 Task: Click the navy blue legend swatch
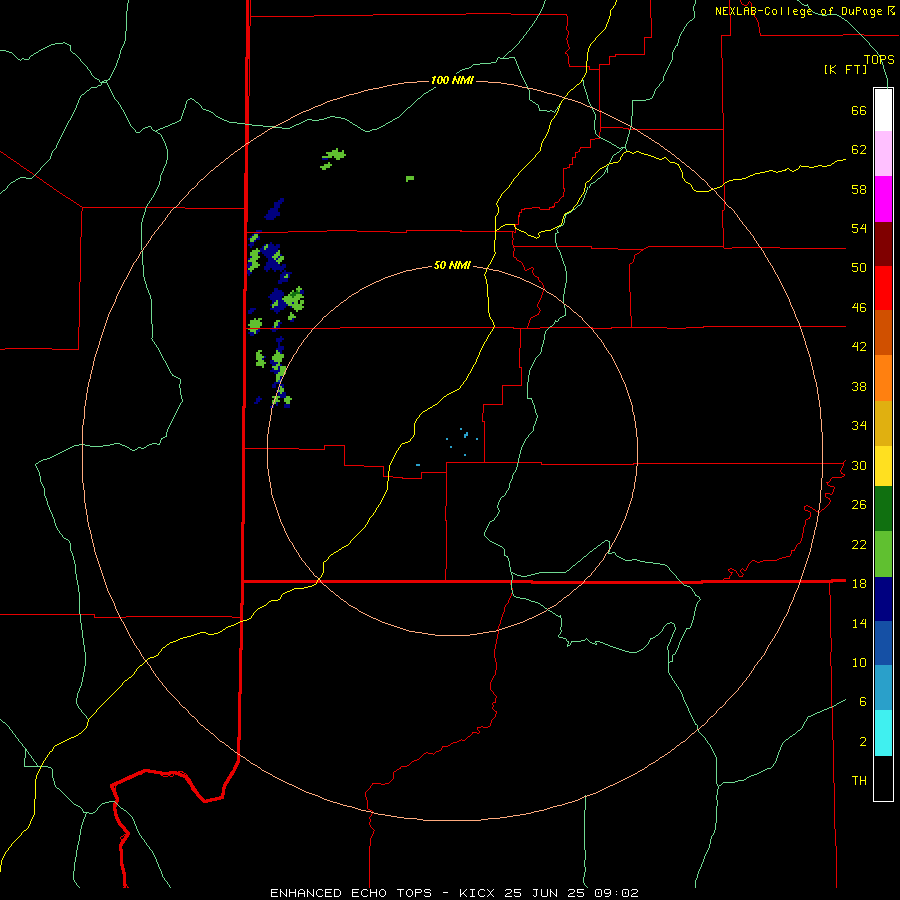point(883,599)
